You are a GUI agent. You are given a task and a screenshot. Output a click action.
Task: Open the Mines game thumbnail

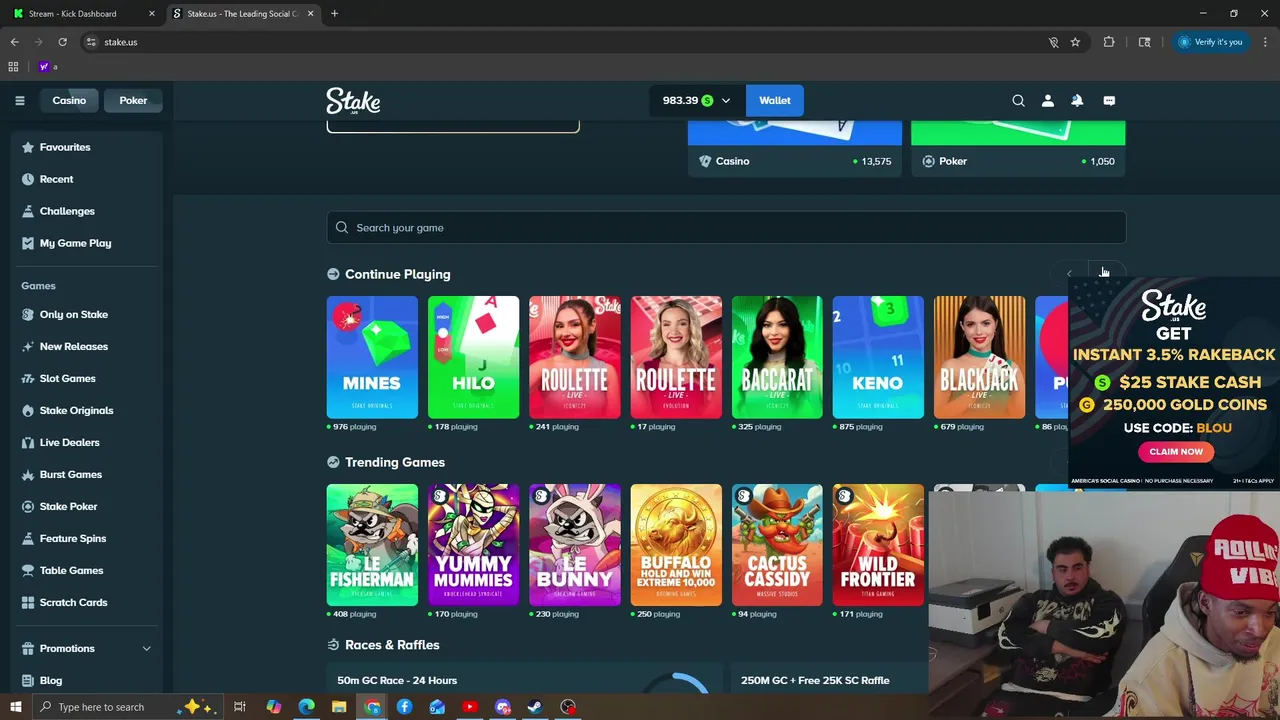[x=372, y=357]
